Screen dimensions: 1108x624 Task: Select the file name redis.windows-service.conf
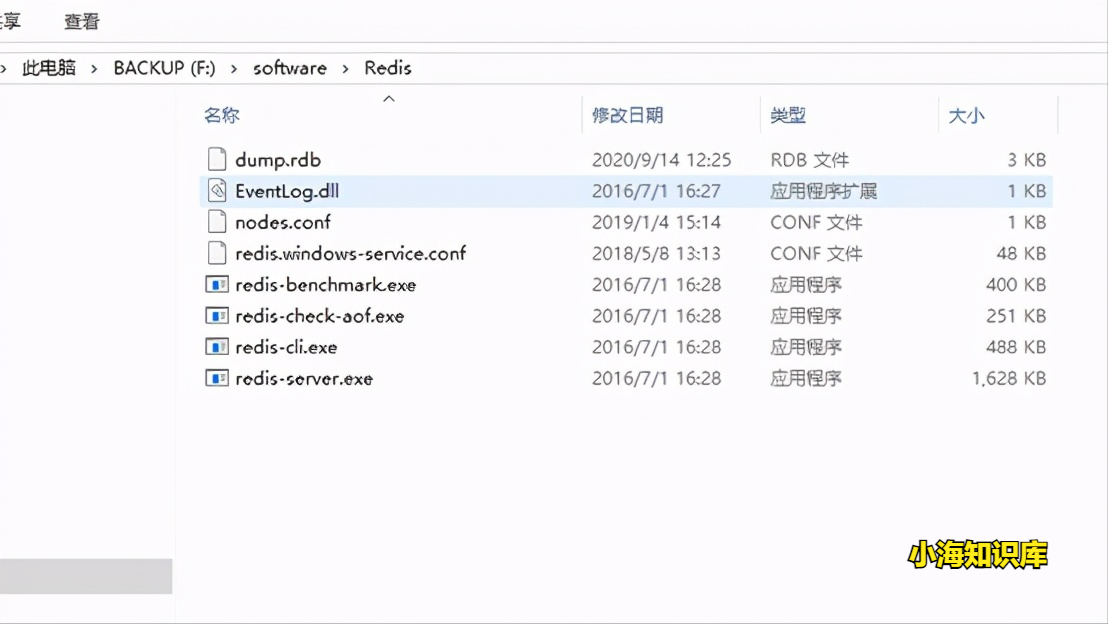tap(350, 254)
